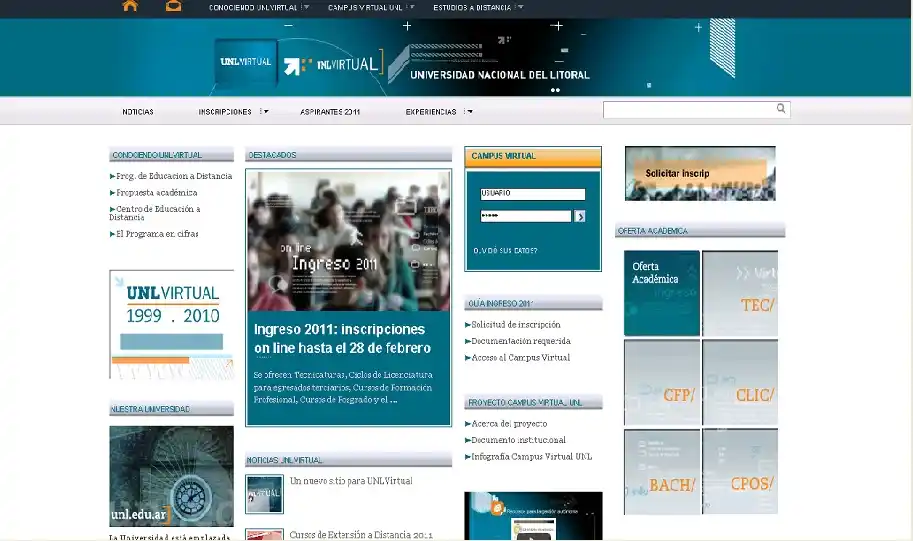Screen dimensions: 913x541
Task: Open the video thumbnail below Proyecto Campus
Action: pyautogui.click(x=533, y=516)
